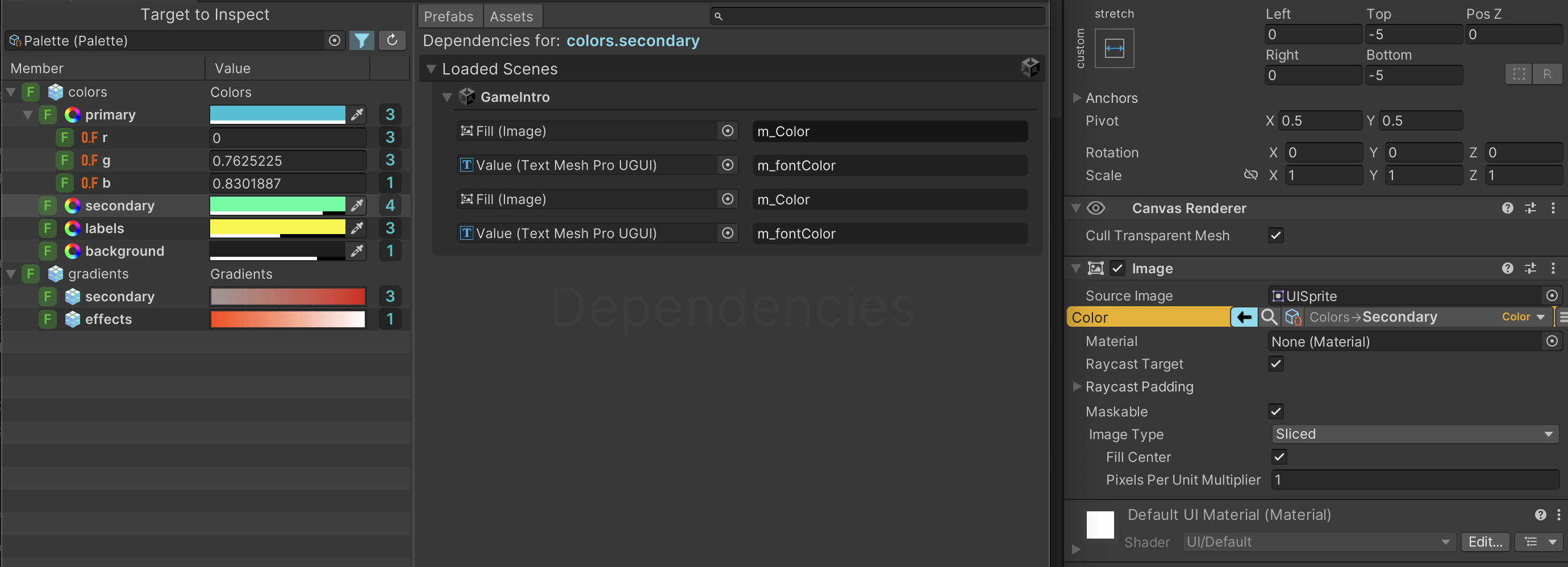Open the Image component help icon
1568x567 pixels.
(1507, 269)
